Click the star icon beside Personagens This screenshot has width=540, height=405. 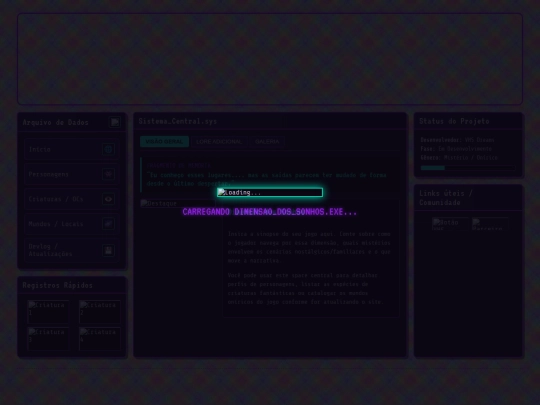[x=108, y=174]
